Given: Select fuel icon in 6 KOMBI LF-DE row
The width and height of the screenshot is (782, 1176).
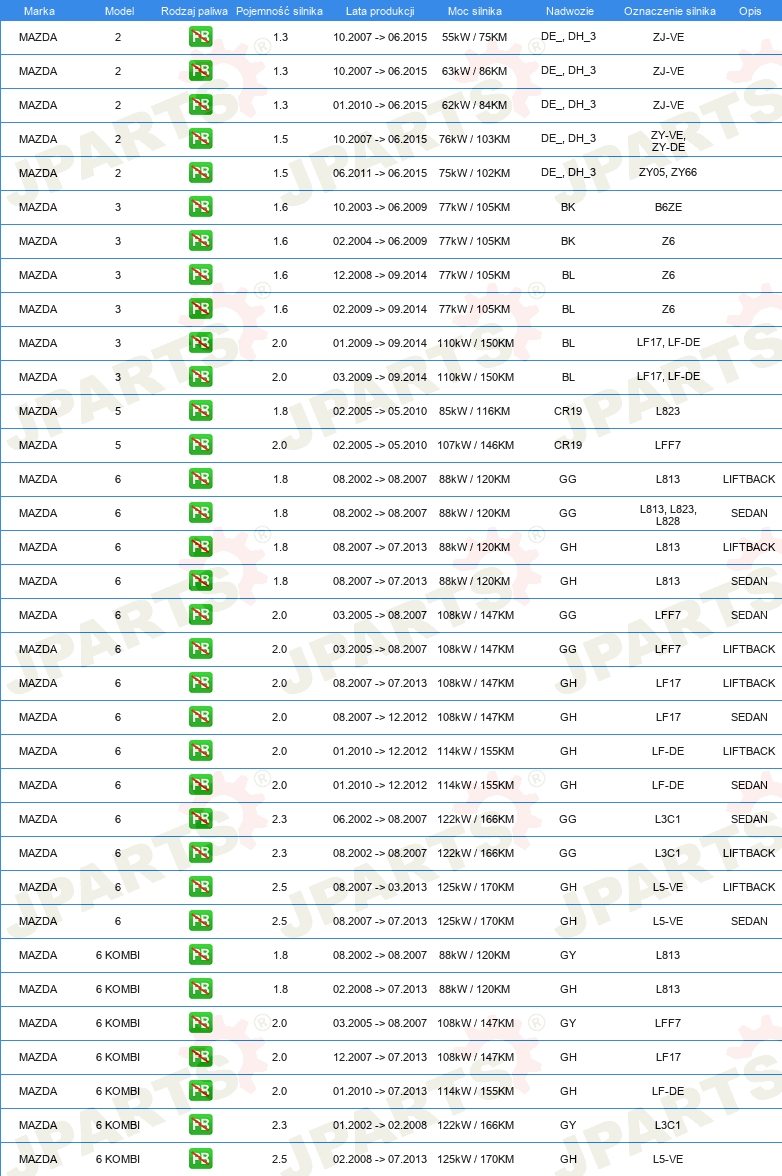Looking at the screenshot, I should click(x=200, y=1090).
